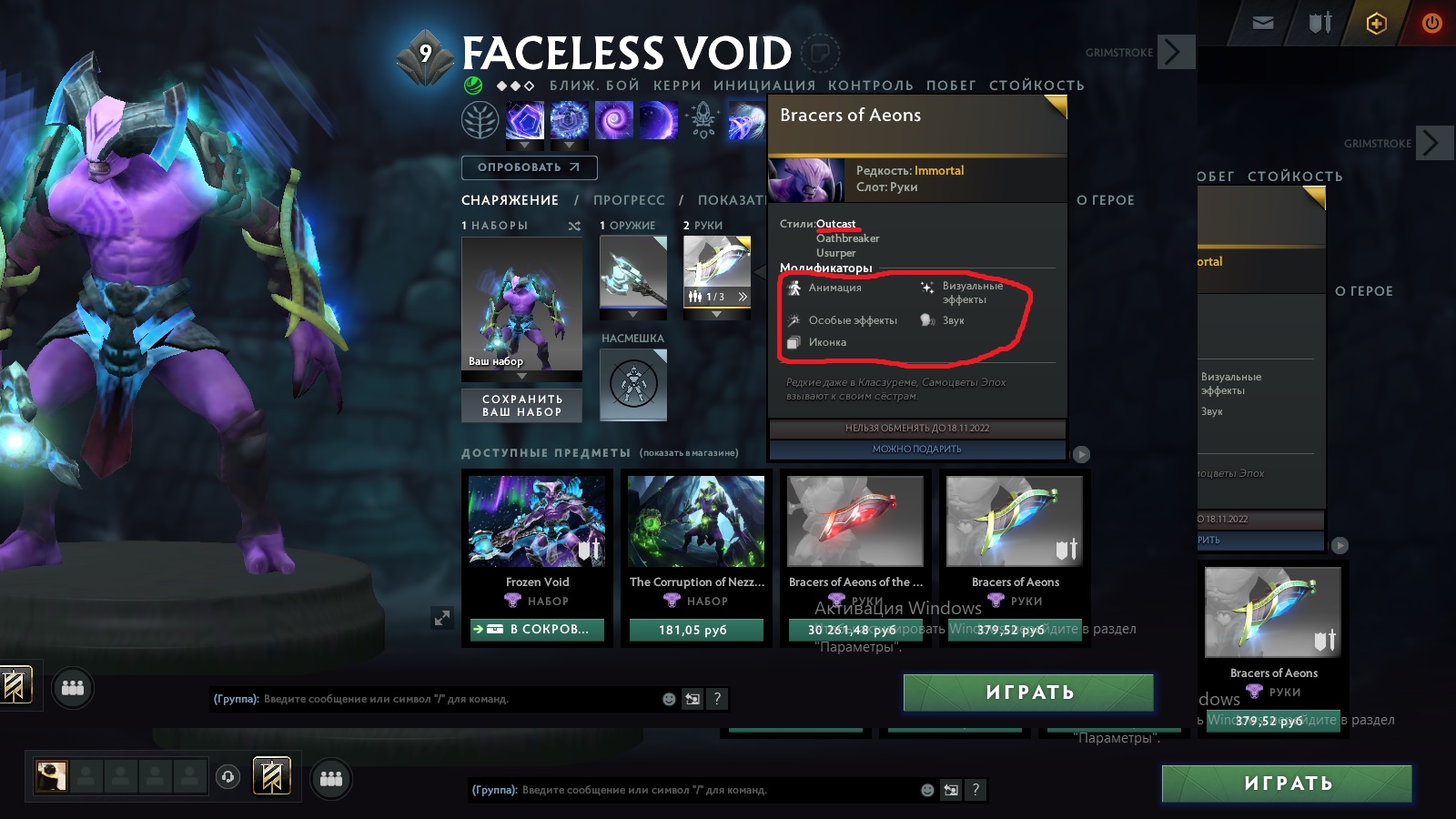Viewport: 1456px width, 819px height.
Task: Expand dropdown under Ваш набор set
Action: (x=521, y=376)
